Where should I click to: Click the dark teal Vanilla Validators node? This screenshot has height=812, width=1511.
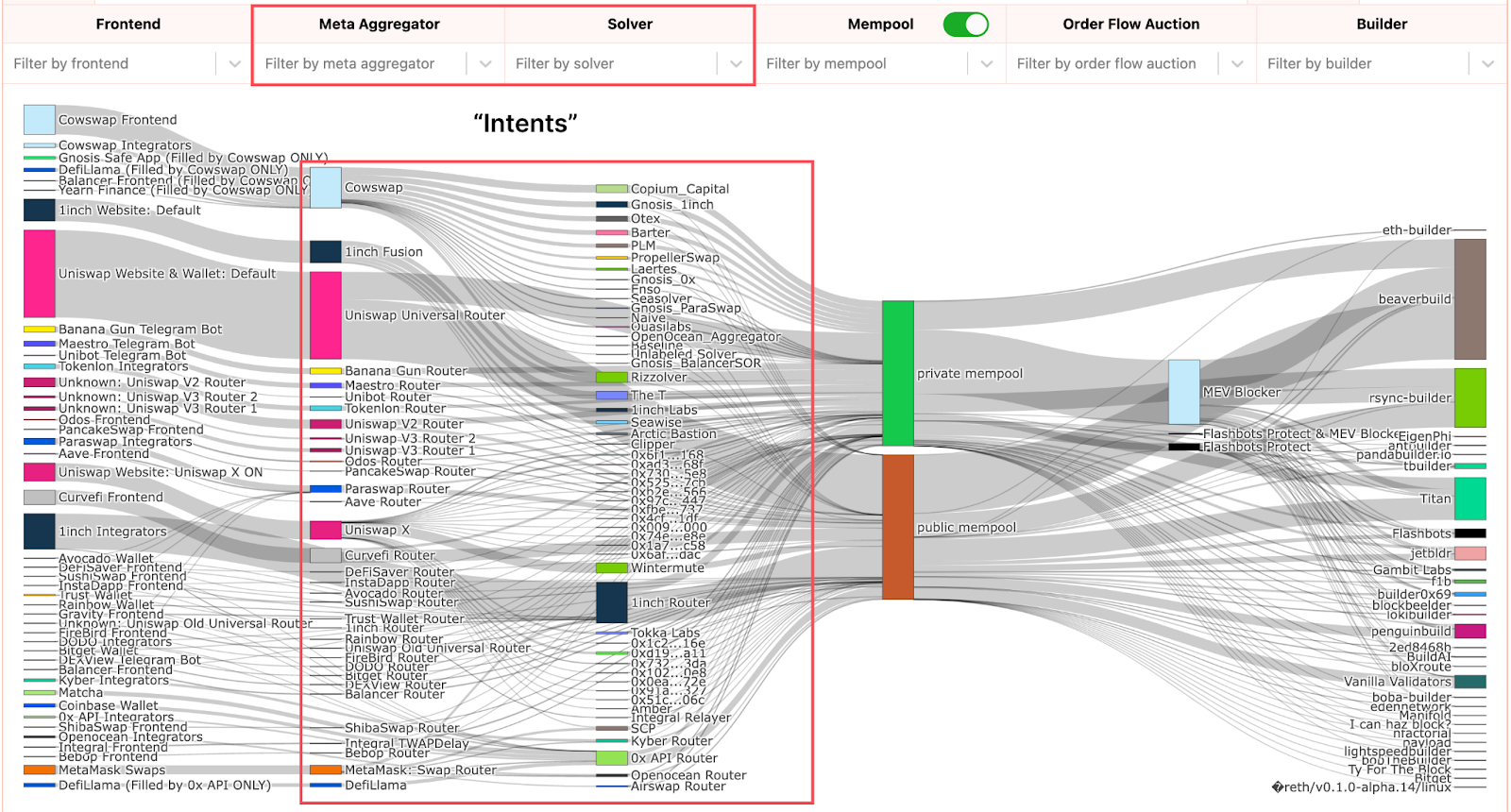[x=1470, y=682]
